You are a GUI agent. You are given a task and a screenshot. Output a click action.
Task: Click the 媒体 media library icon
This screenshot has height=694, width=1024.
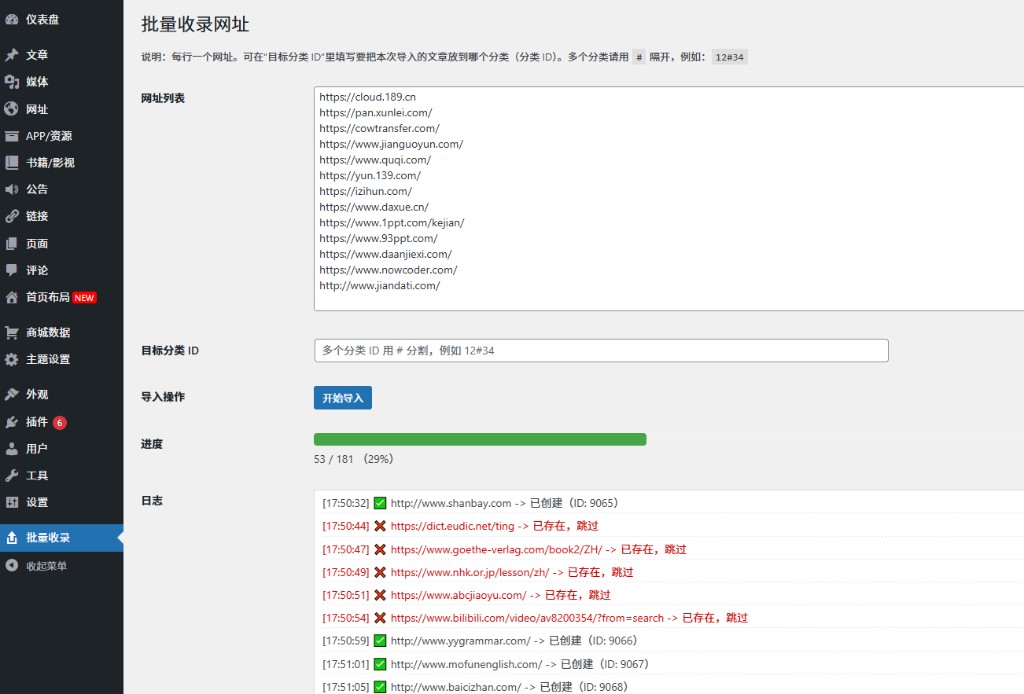coord(14,81)
